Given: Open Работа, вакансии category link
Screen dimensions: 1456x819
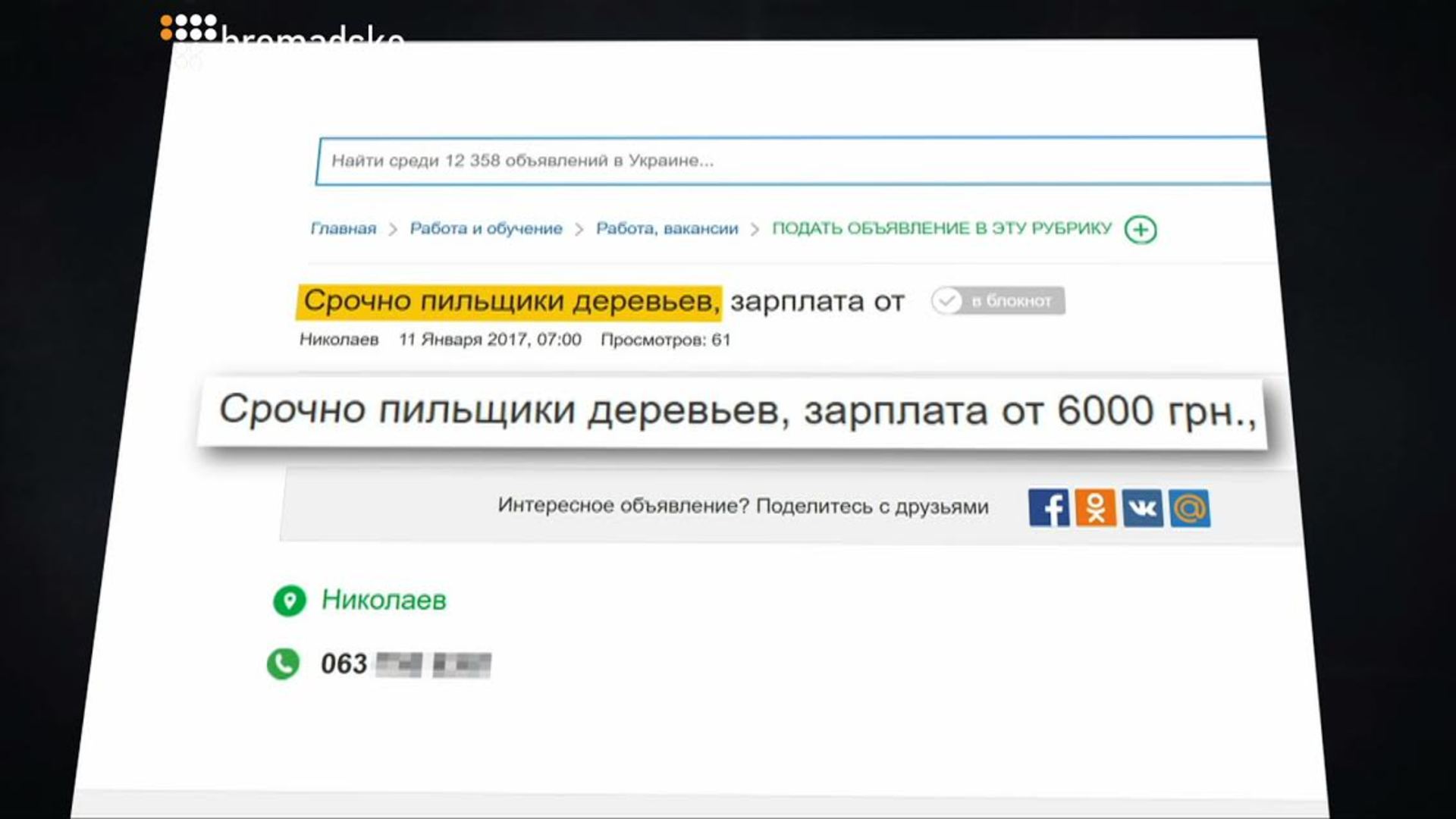Looking at the screenshot, I should coord(667,229).
